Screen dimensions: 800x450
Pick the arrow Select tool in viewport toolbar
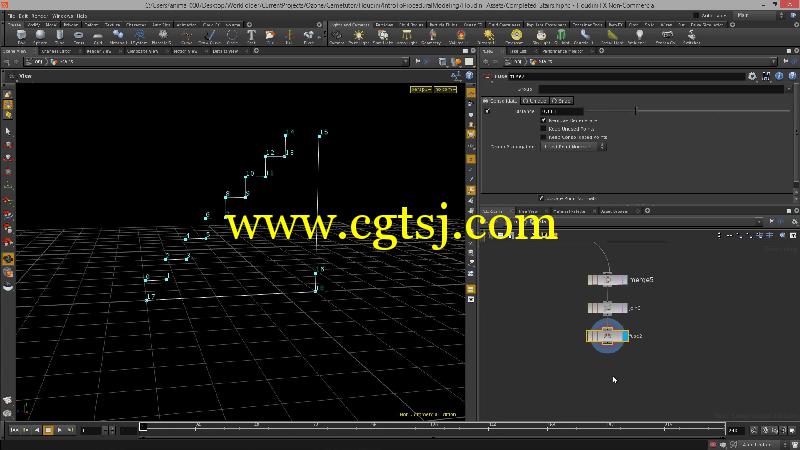[x=8, y=131]
